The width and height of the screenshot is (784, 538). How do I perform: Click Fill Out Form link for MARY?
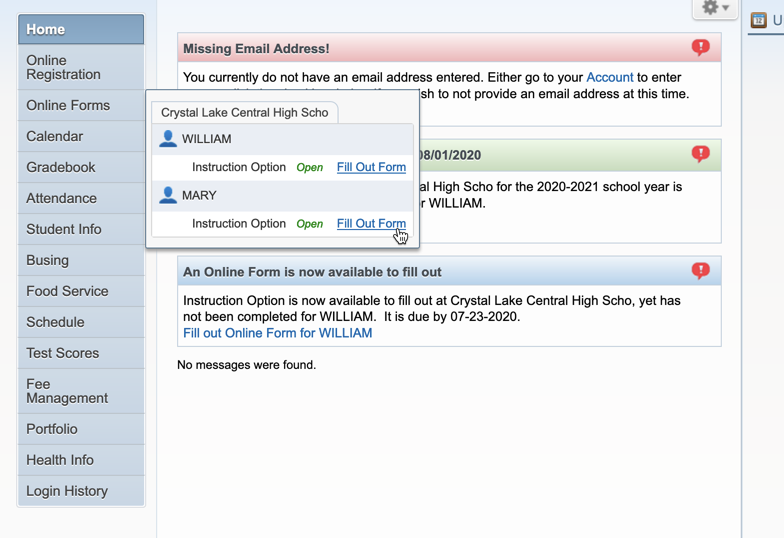click(371, 224)
